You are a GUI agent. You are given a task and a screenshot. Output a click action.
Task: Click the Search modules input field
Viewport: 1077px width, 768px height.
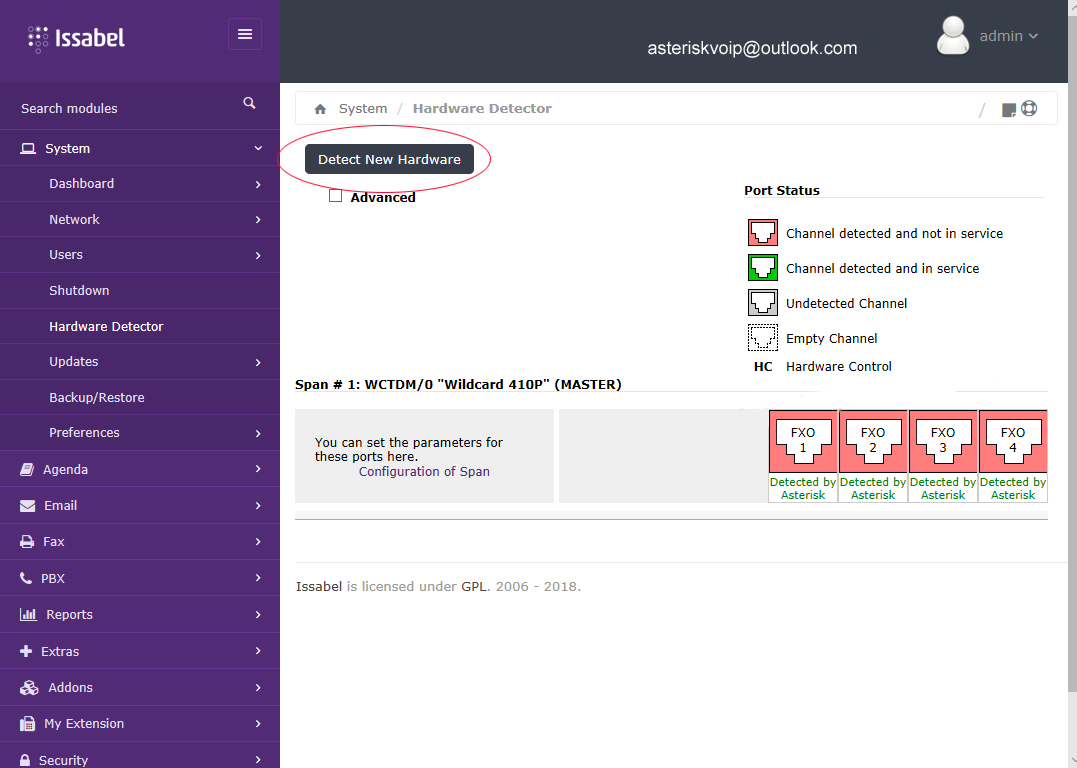120,108
